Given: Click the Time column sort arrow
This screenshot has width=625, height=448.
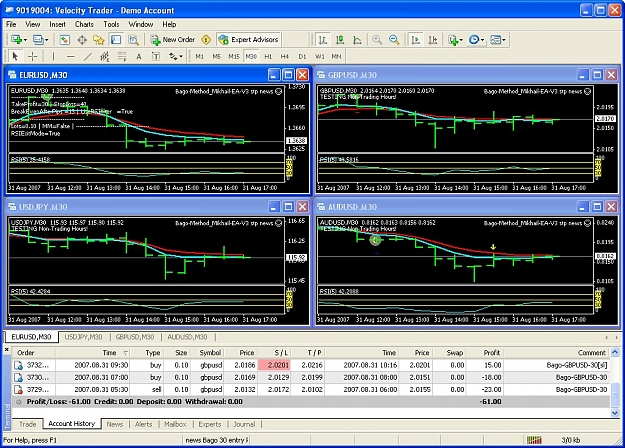Looking at the screenshot, I should click(x=126, y=353).
